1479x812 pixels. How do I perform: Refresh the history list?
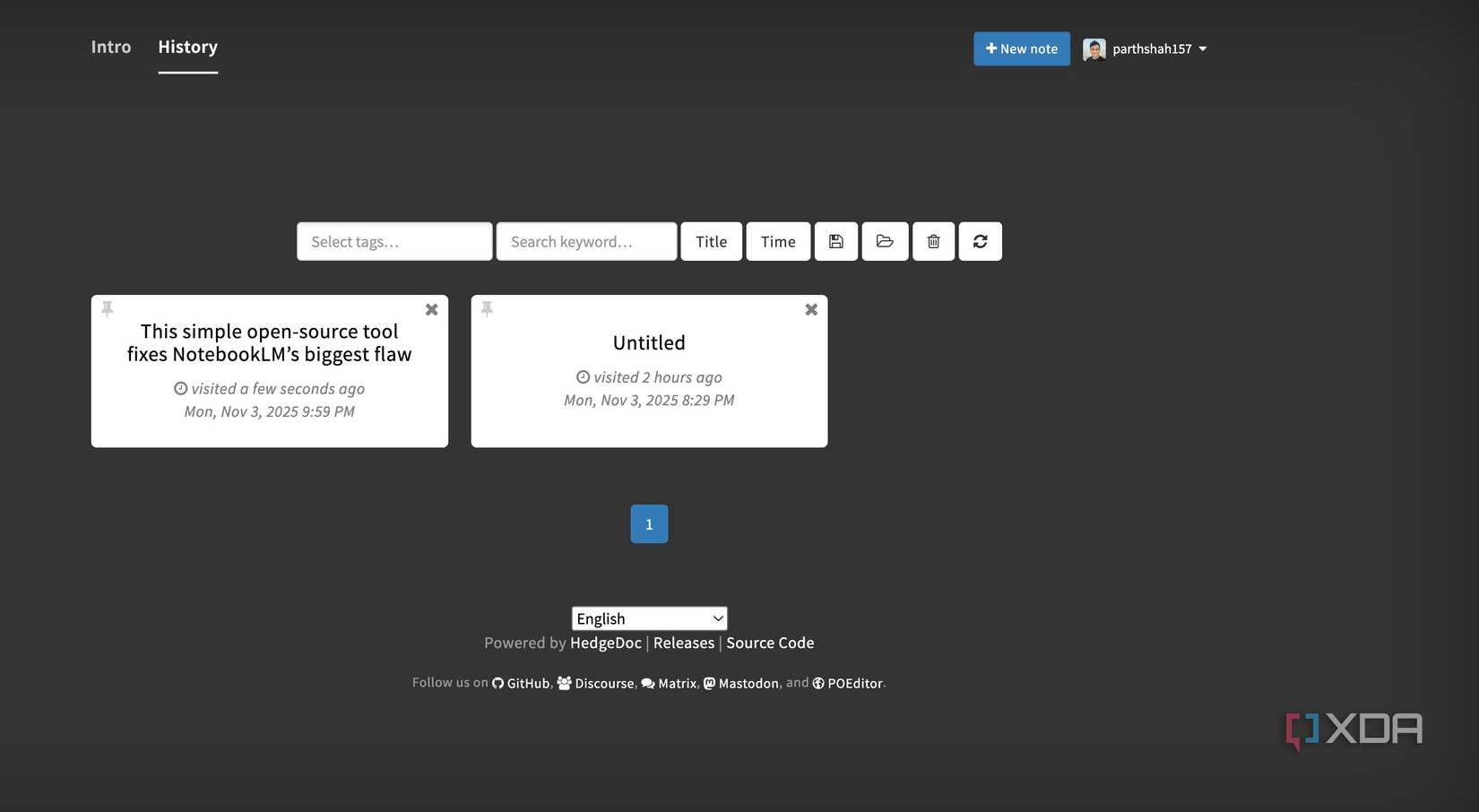point(980,241)
